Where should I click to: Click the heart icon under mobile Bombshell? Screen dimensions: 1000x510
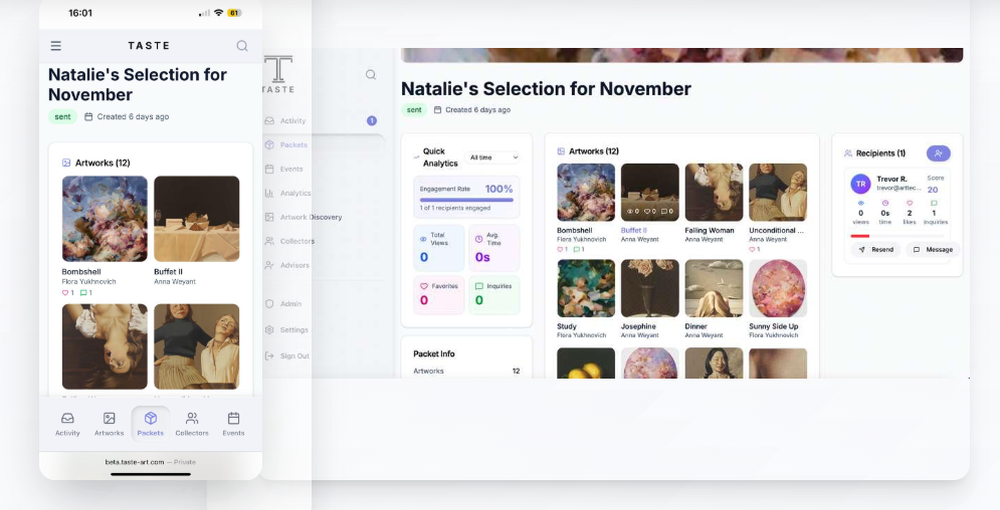(x=65, y=293)
